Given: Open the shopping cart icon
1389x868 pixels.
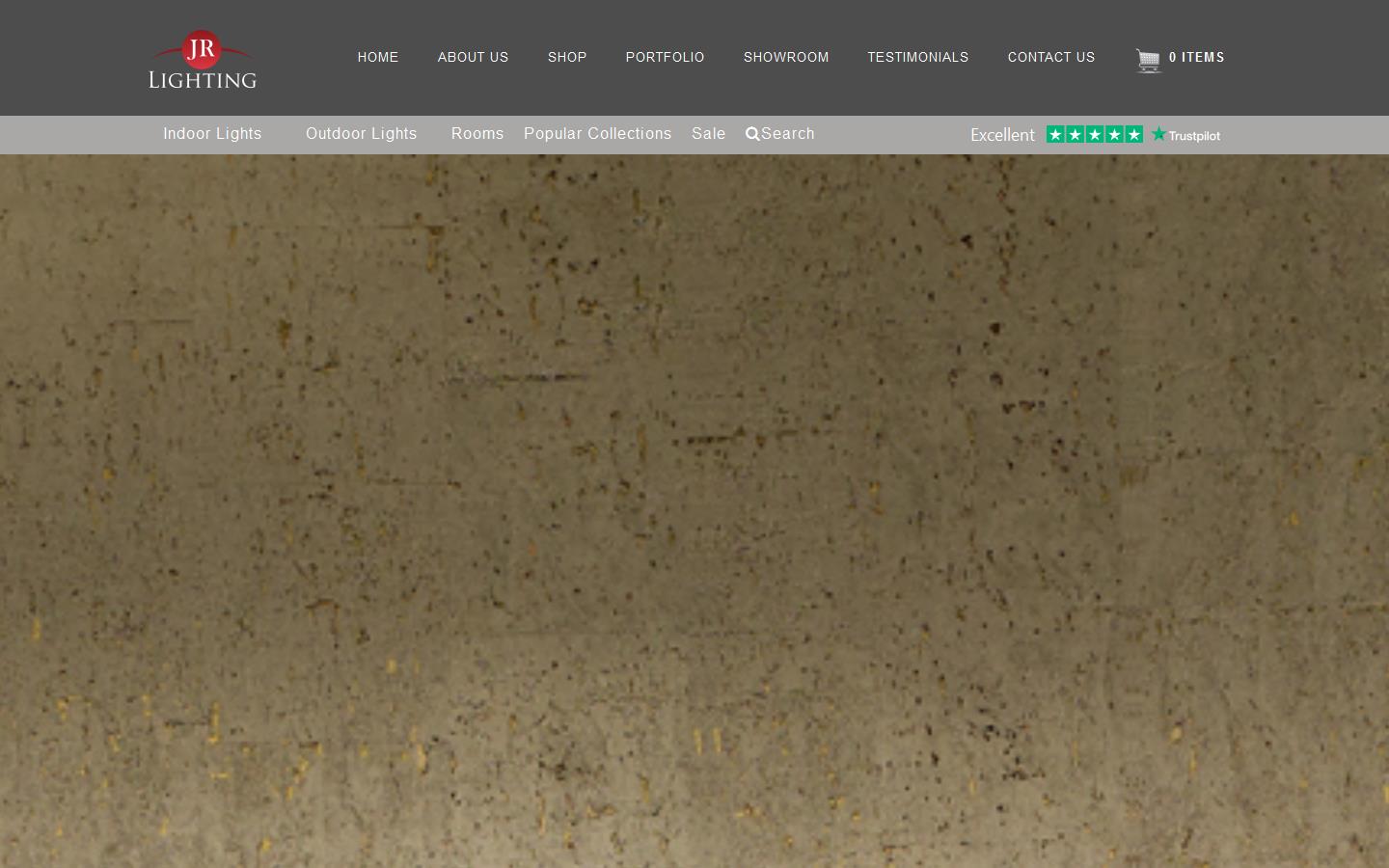Looking at the screenshot, I should (1149, 59).
